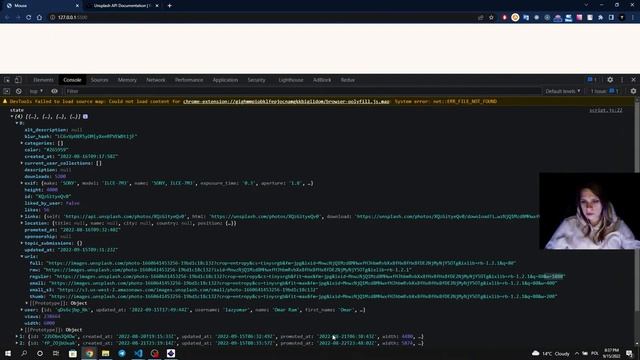This screenshot has height=360, width=640.
Task: Expand the links object
Action: (x=22, y=216)
